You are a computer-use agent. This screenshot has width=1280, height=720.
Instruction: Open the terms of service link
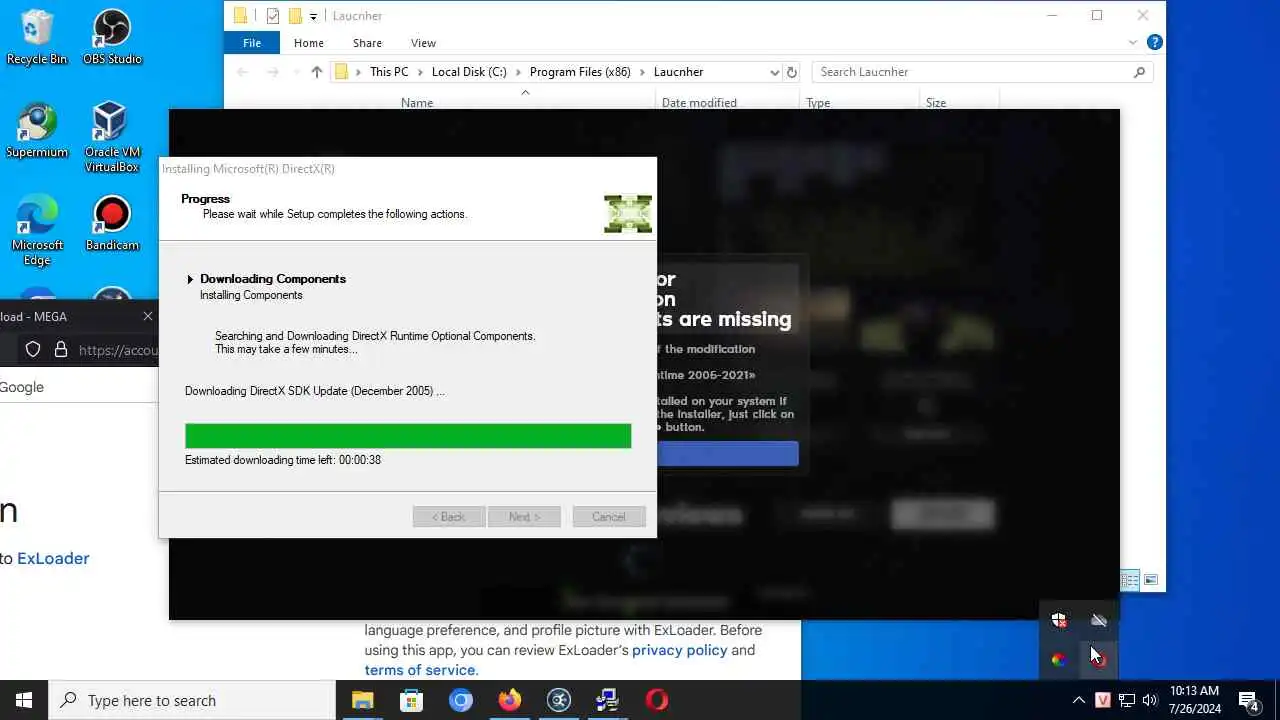tap(421, 670)
